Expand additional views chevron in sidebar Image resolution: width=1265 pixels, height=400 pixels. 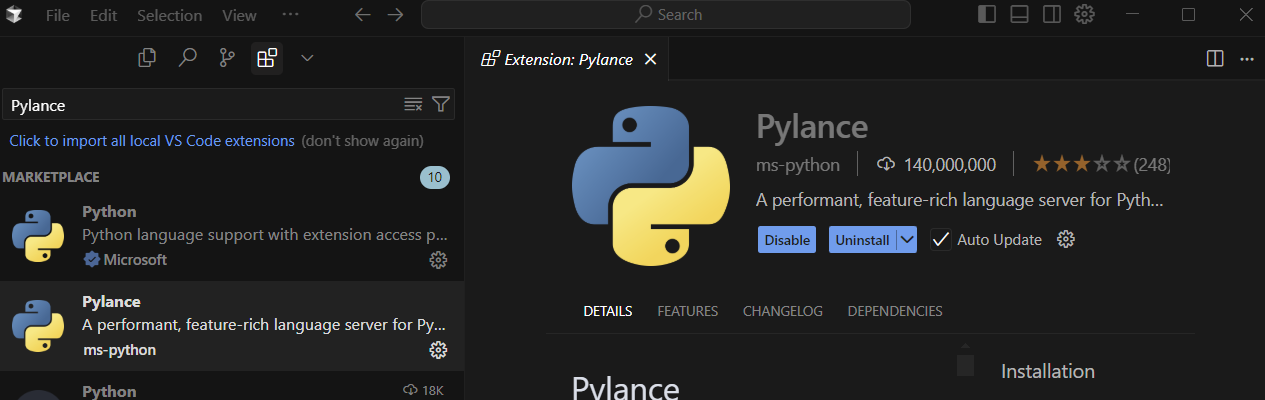pos(307,58)
